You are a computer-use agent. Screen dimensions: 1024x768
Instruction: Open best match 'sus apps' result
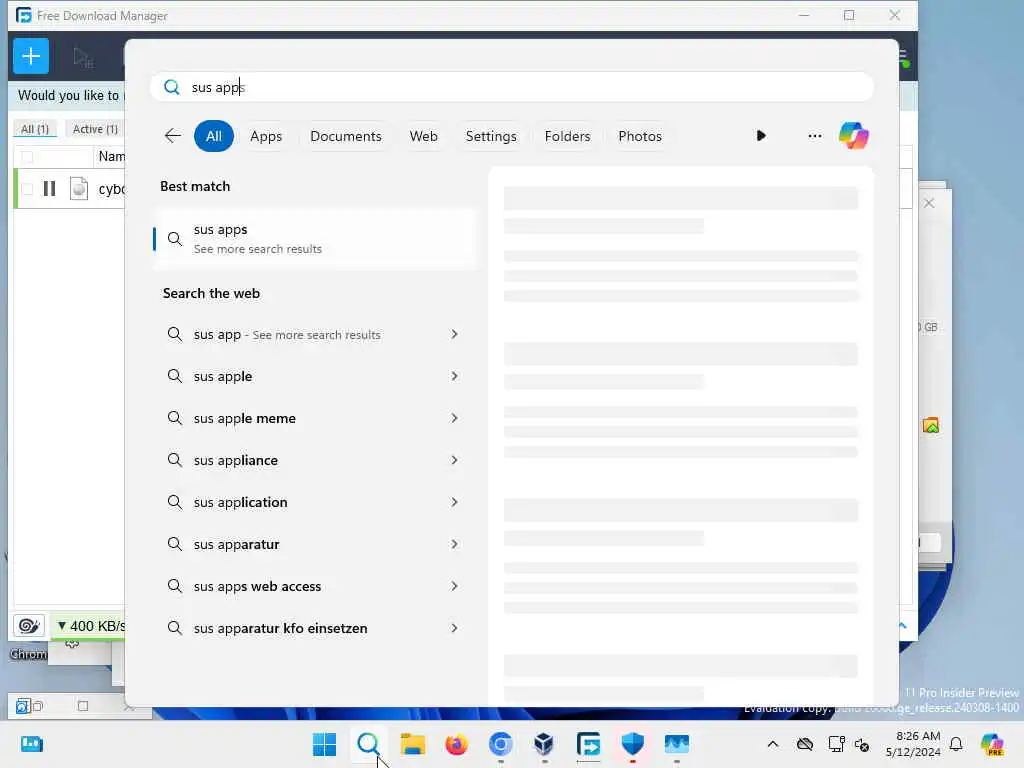[315, 239]
